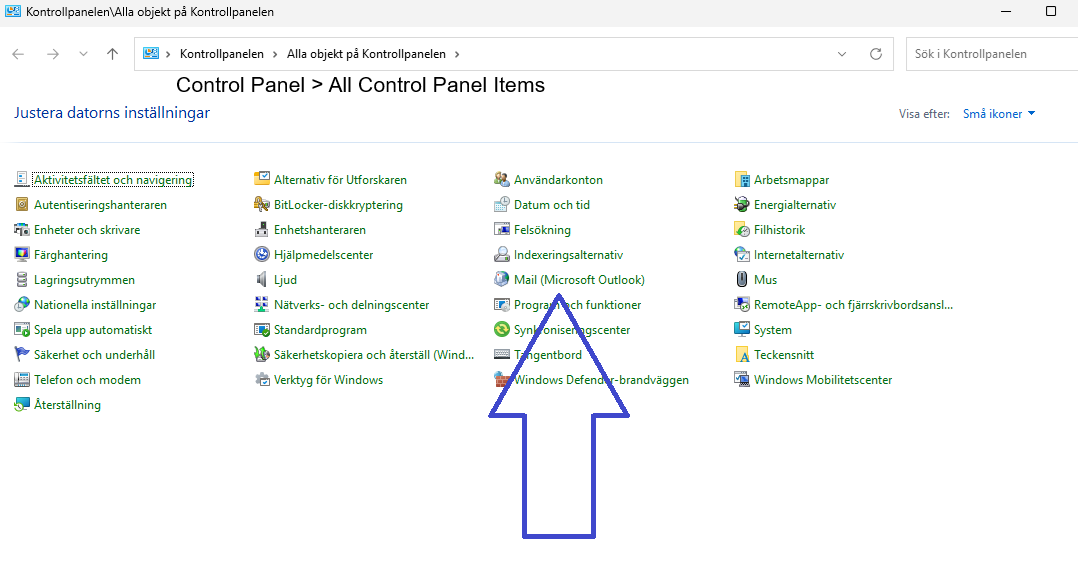Image resolution: width=1078 pixels, height=565 pixels.
Task: Go forward with the Forward arrow
Action: (53, 54)
